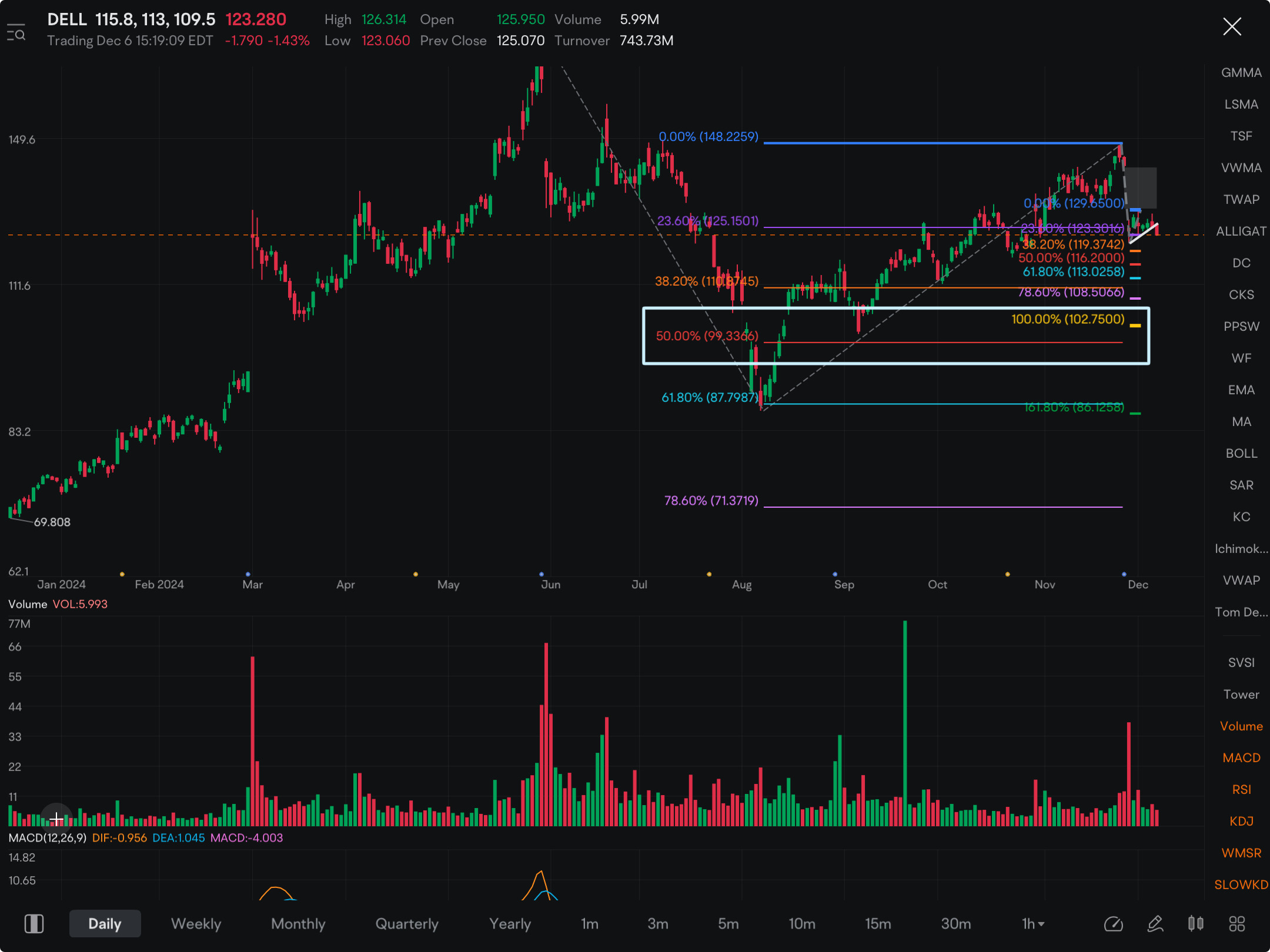Enable the LSMA indicator

[1241, 105]
